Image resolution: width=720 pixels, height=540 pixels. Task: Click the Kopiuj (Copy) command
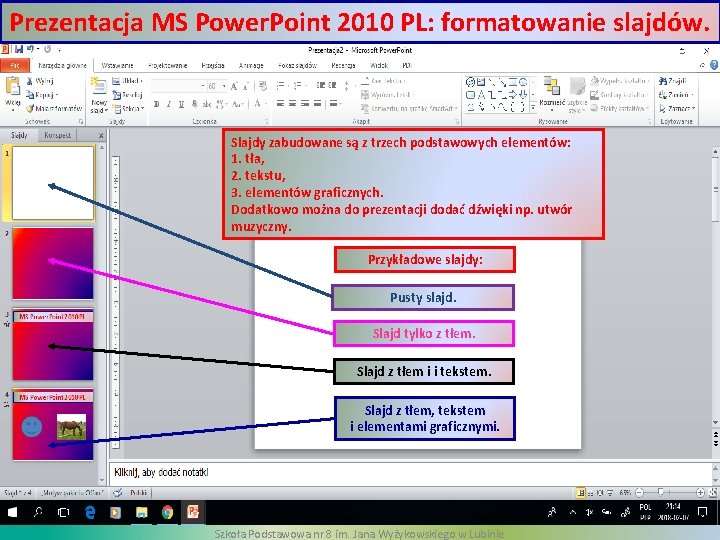click(x=41, y=95)
